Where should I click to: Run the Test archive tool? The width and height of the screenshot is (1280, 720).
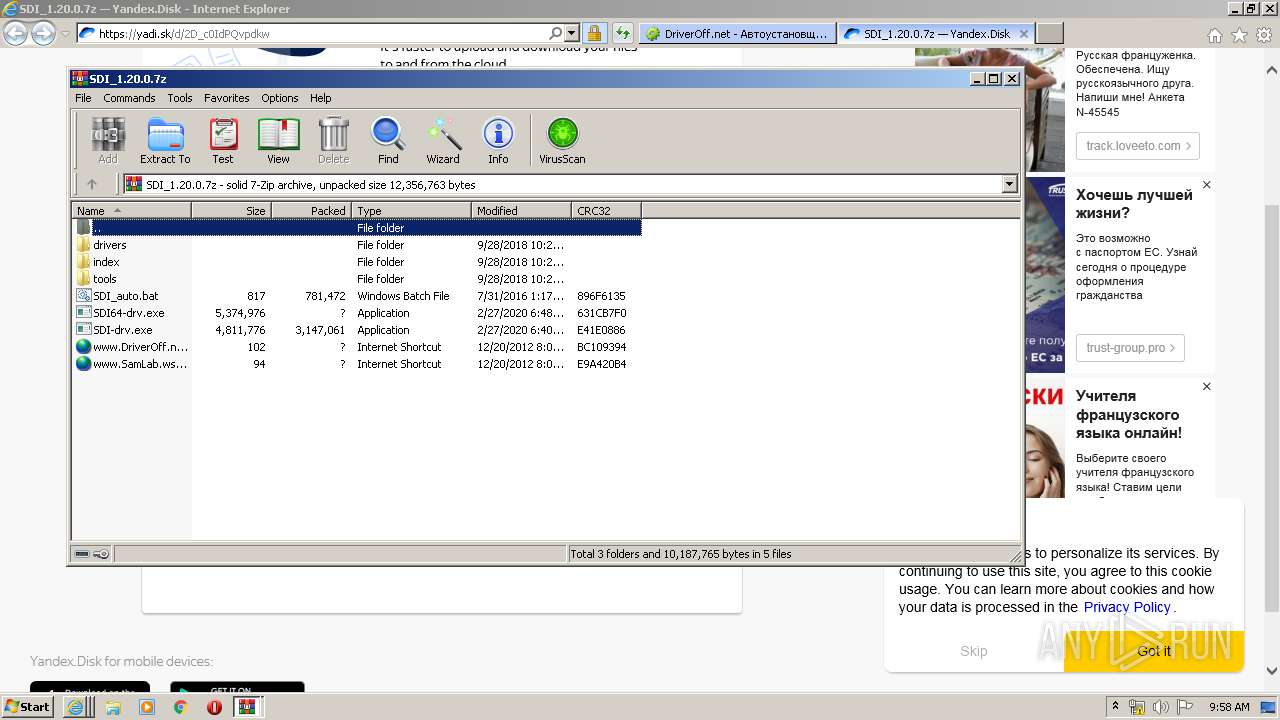(x=223, y=141)
